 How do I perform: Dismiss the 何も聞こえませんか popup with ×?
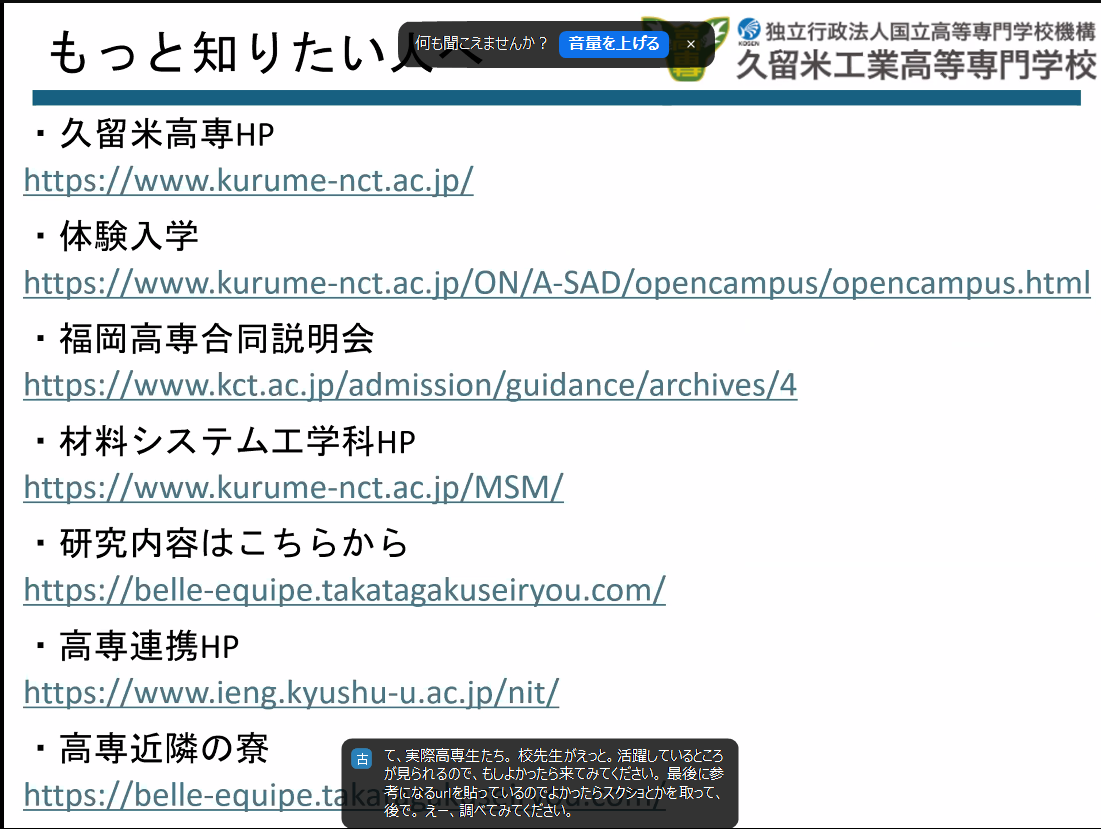click(690, 44)
